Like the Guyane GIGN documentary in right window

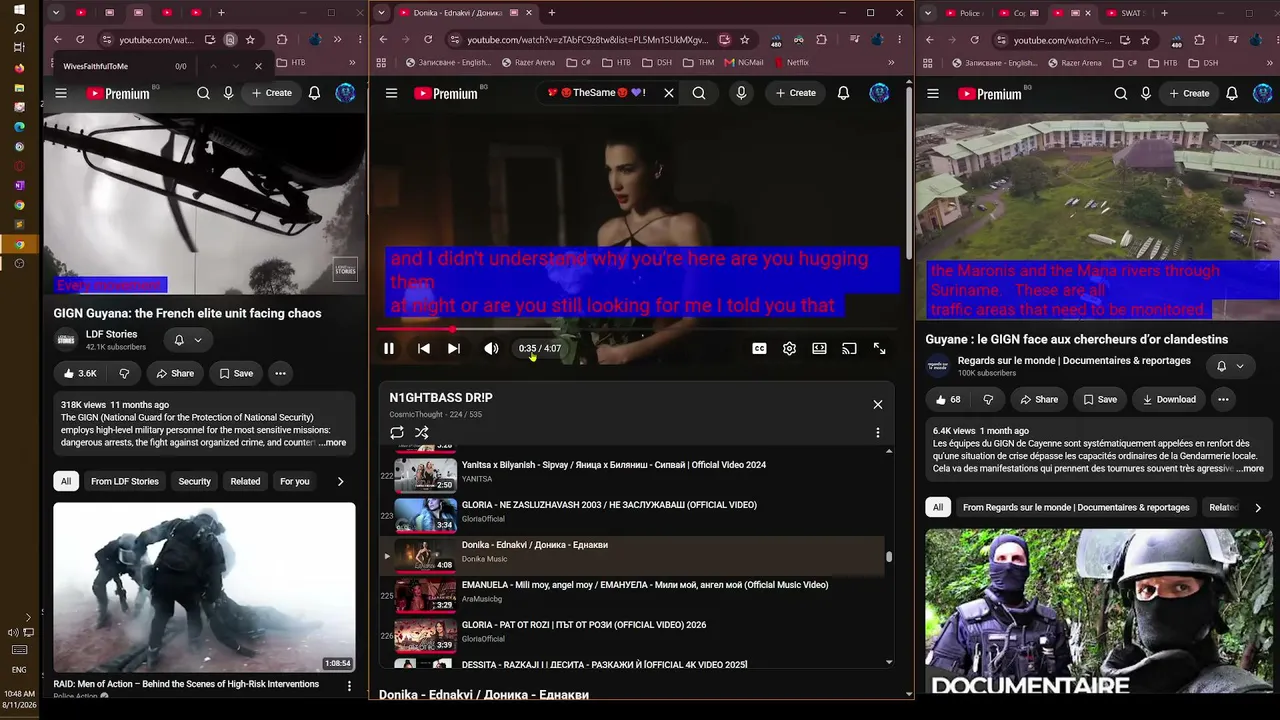pos(948,400)
